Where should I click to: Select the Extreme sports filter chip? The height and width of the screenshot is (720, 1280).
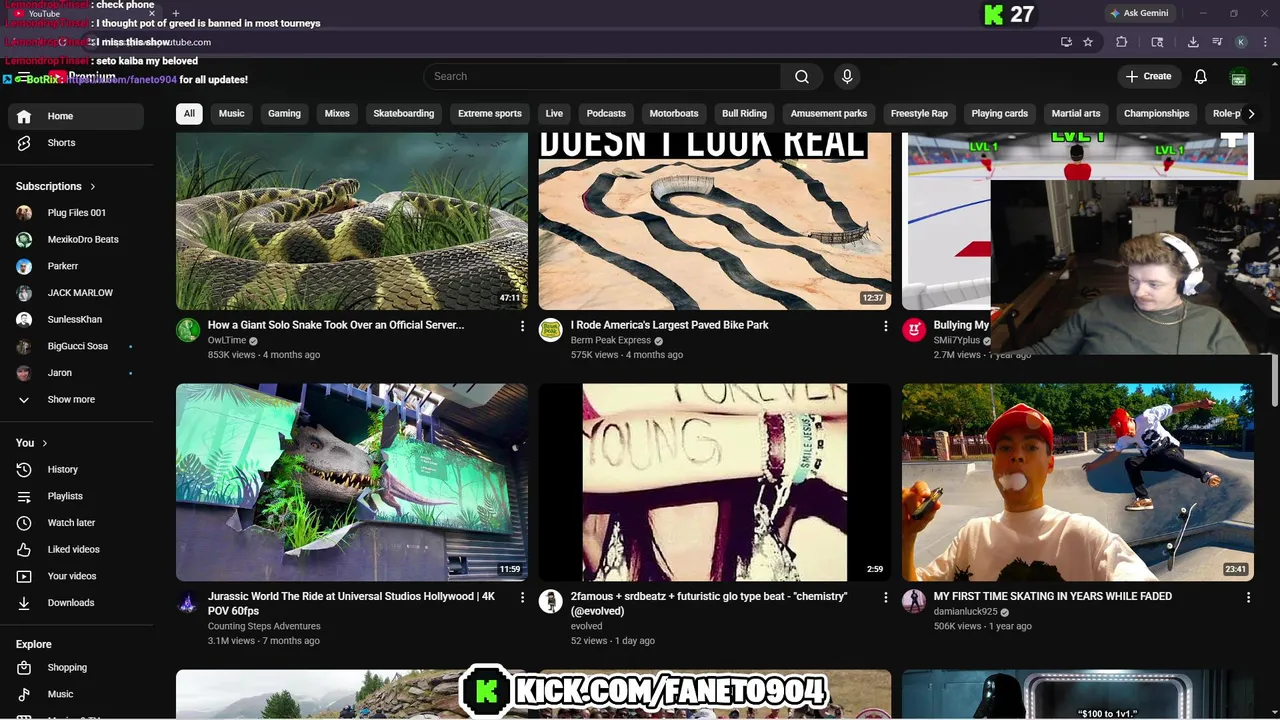click(x=490, y=113)
